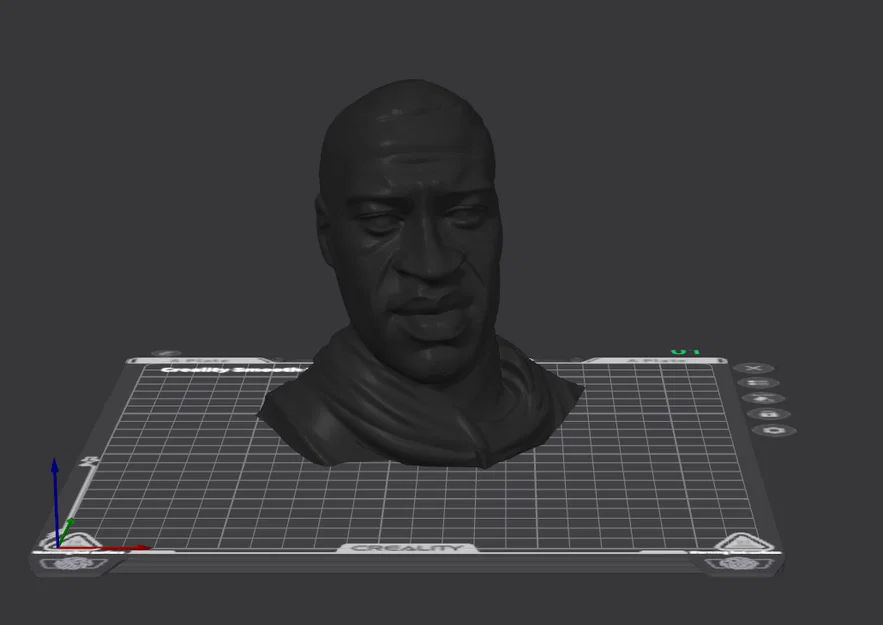
Task: Select the right-side A Plate label
Action: (656, 360)
